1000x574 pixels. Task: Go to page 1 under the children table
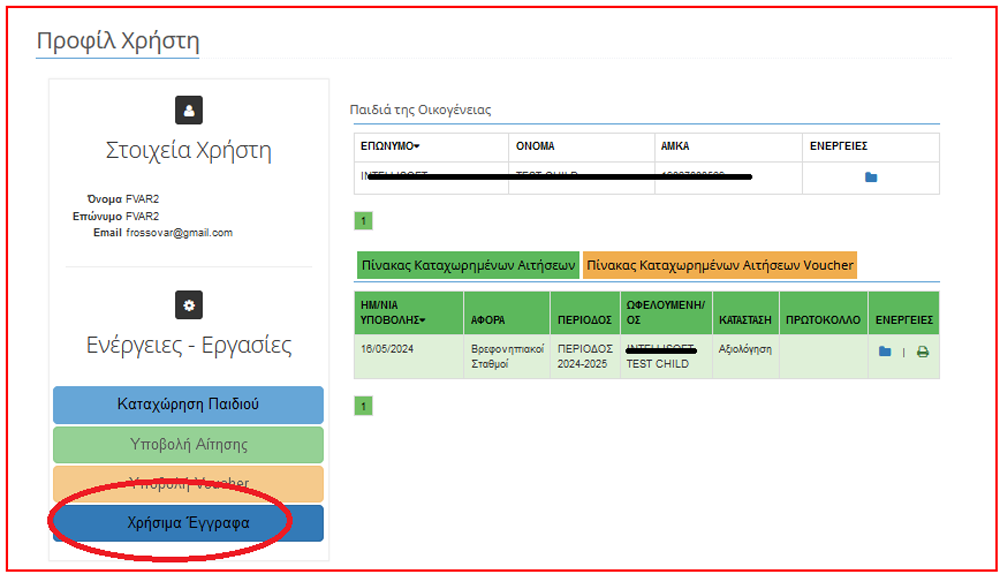364,221
